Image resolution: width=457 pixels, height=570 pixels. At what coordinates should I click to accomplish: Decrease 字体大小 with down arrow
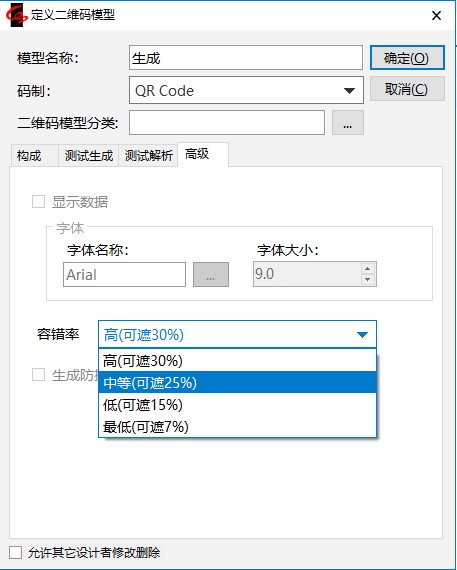(x=368, y=279)
